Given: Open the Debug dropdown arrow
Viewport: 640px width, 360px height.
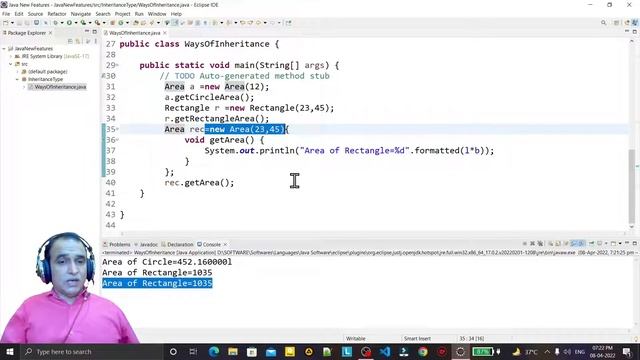Looking at the screenshot, I should 62,23.
